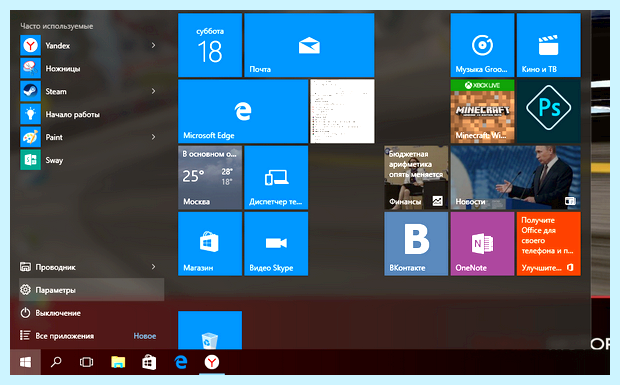Open Диспетчер телефонов tile
Viewport: 620px width, 385px height.
[x=276, y=177]
